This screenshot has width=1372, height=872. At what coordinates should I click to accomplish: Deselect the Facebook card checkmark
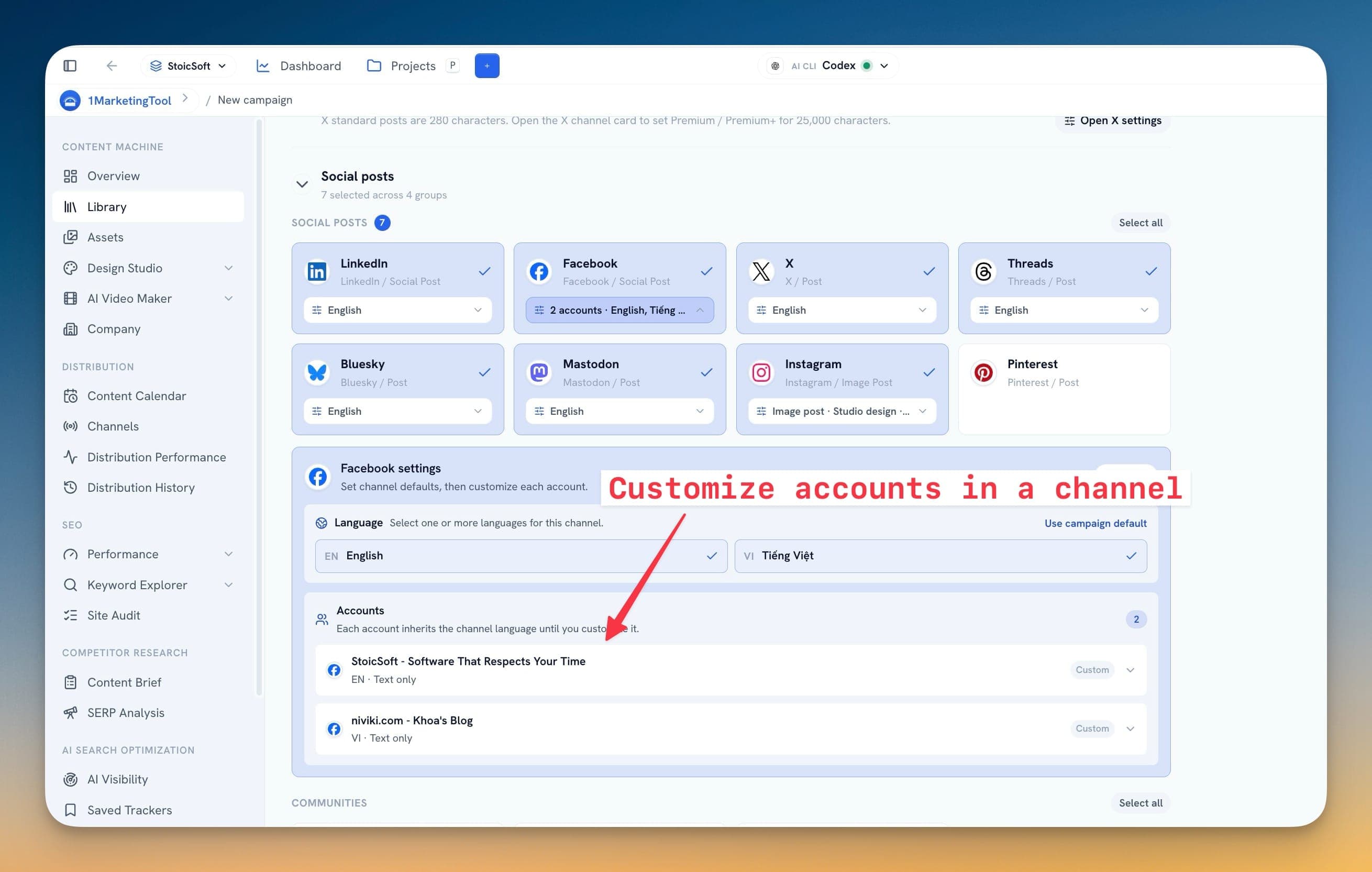pyautogui.click(x=706, y=271)
